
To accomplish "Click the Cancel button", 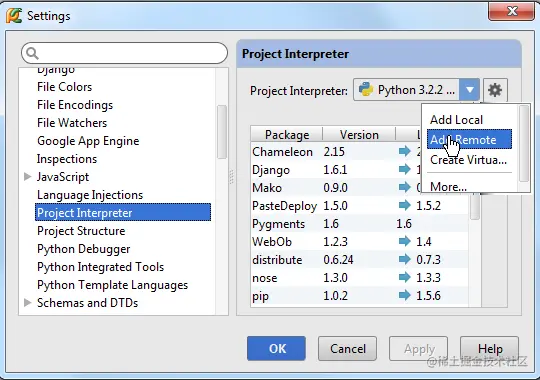I will point(347,349).
